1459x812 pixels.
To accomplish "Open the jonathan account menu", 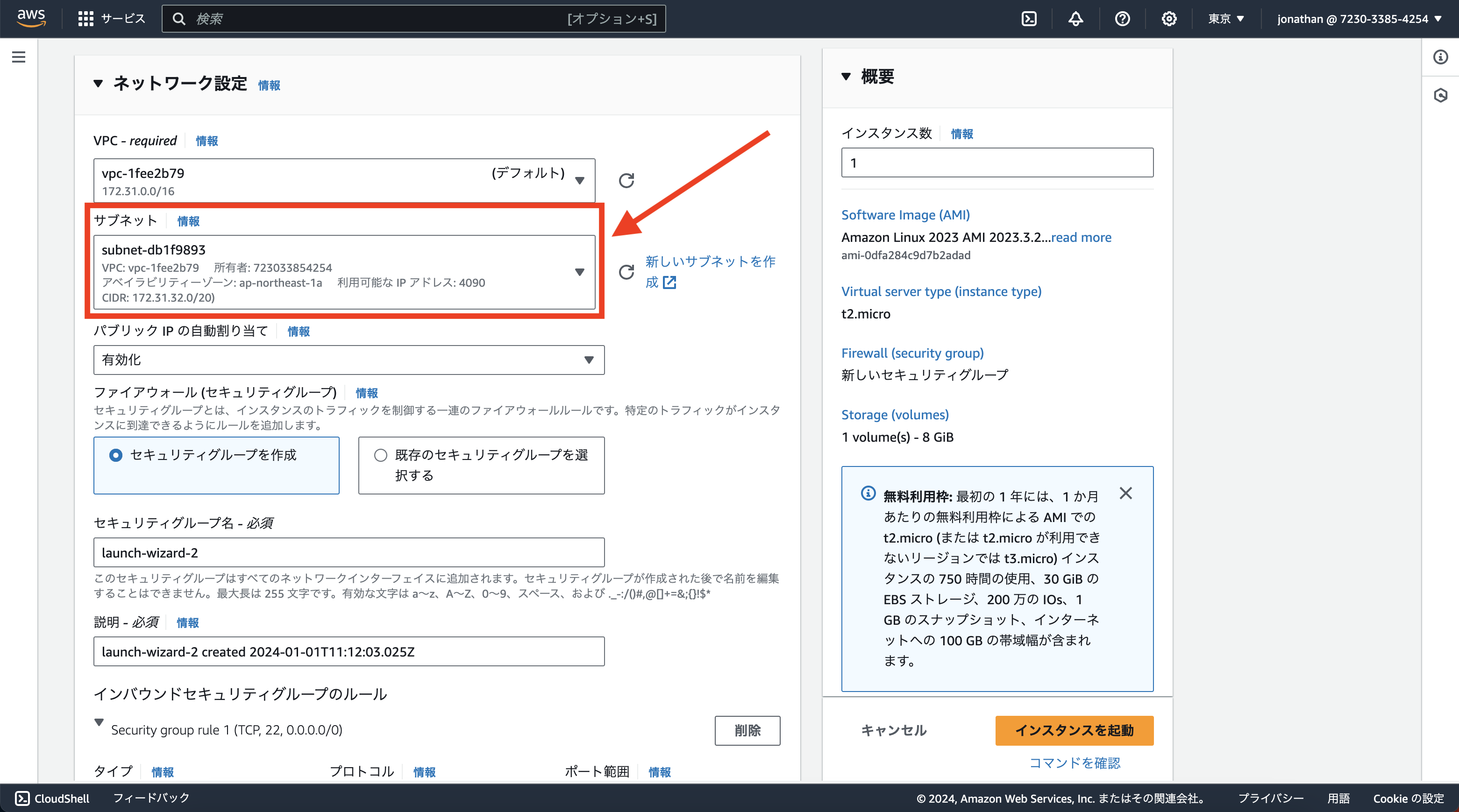I will tap(1358, 18).
